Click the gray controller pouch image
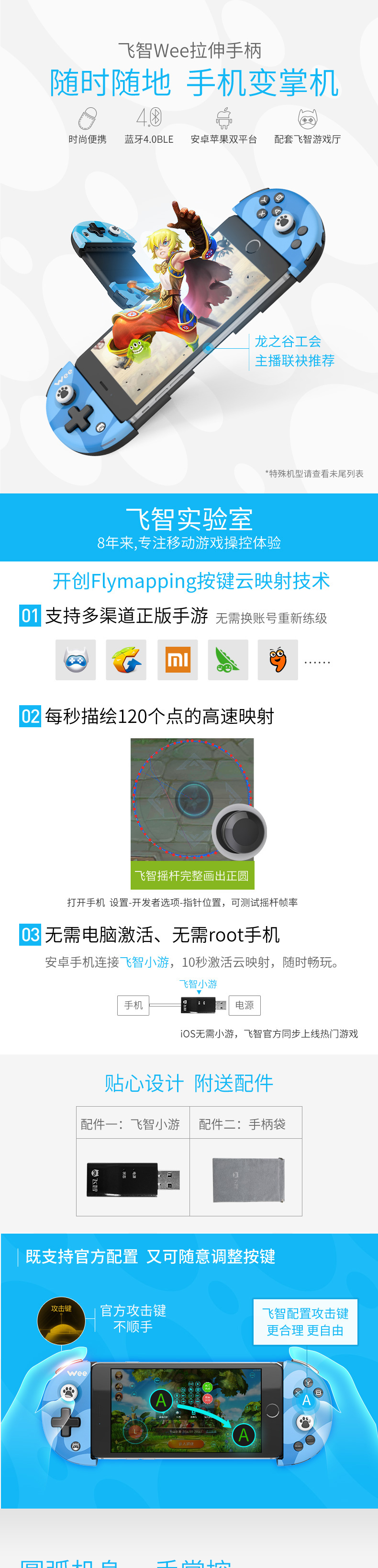Screen dimensions: 378x1568 tap(248, 1179)
